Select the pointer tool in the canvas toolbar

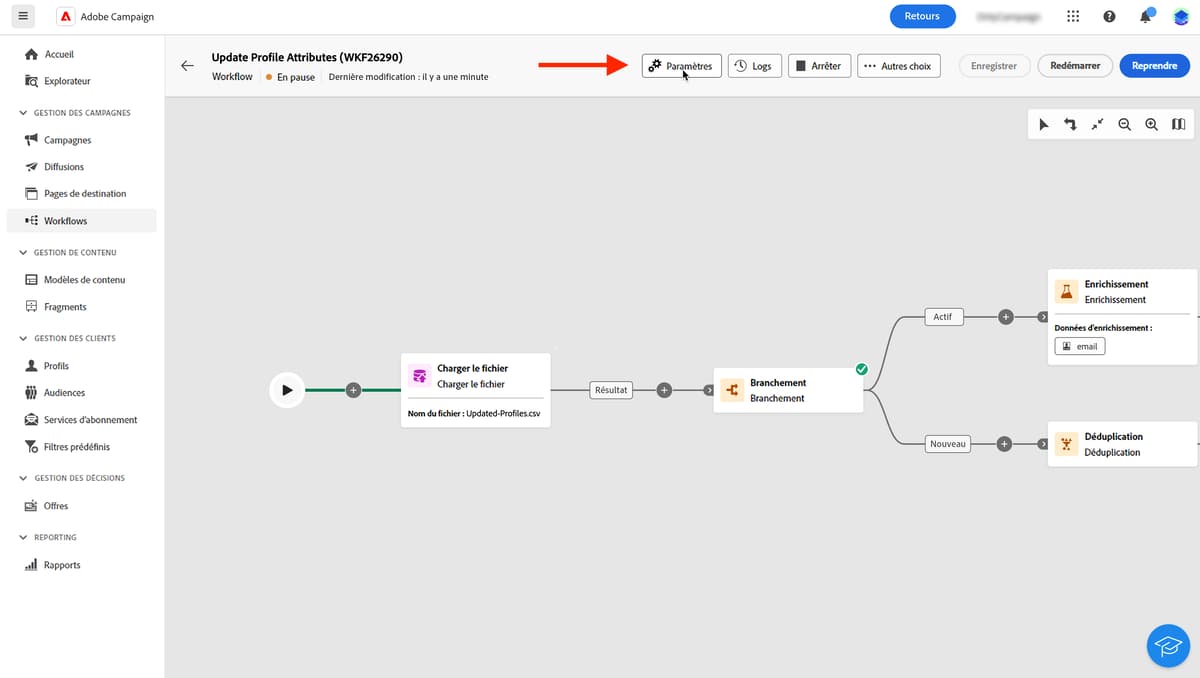pos(1044,124)
